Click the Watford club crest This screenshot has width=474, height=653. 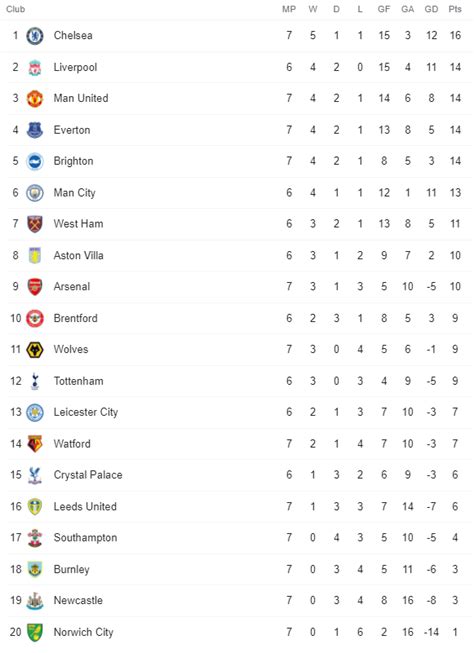[35, 444]
